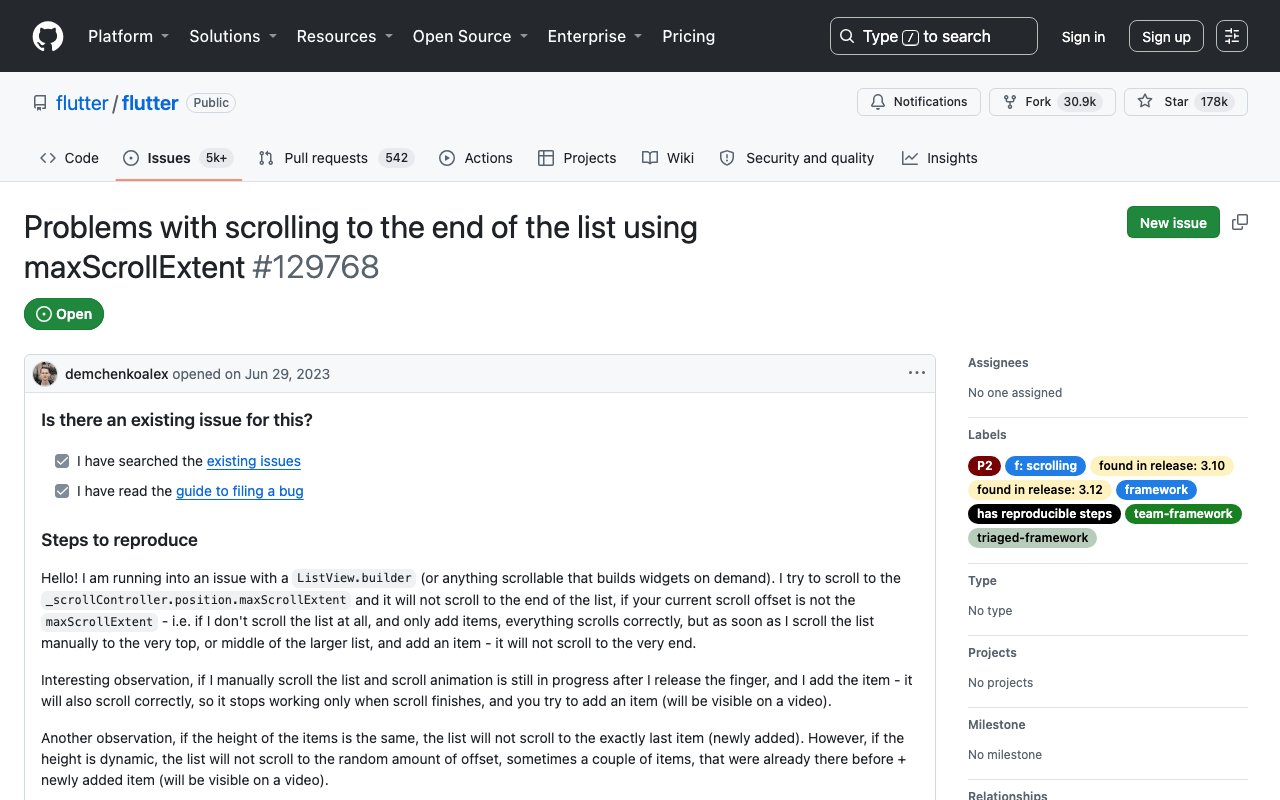Viewport: 1280px width, 800px height.
Task: Click the Sign in link
Action: 1083,36
